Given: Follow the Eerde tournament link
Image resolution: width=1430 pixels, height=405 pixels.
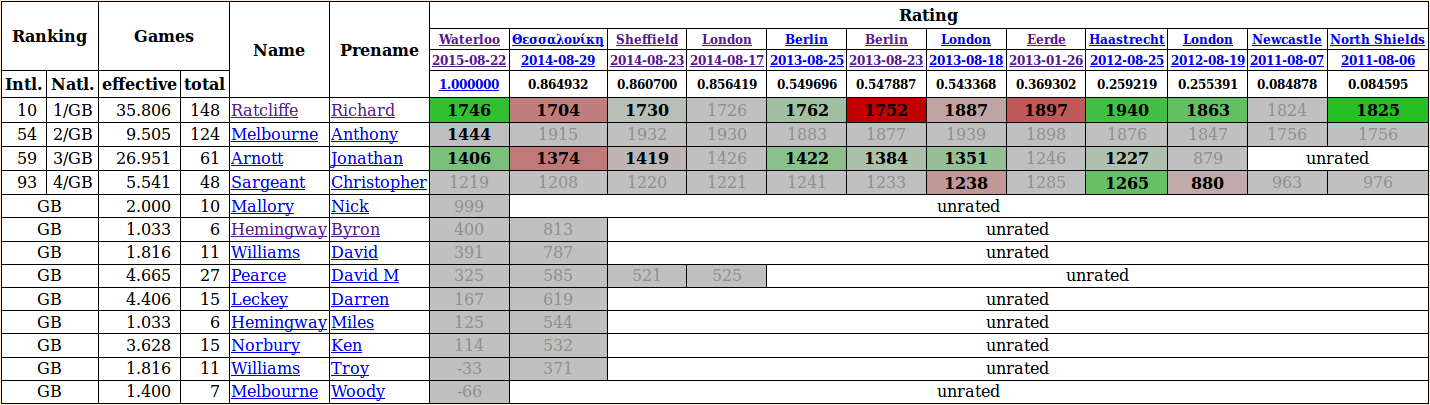Looking at the screenshot, I should coord(1046,39).
